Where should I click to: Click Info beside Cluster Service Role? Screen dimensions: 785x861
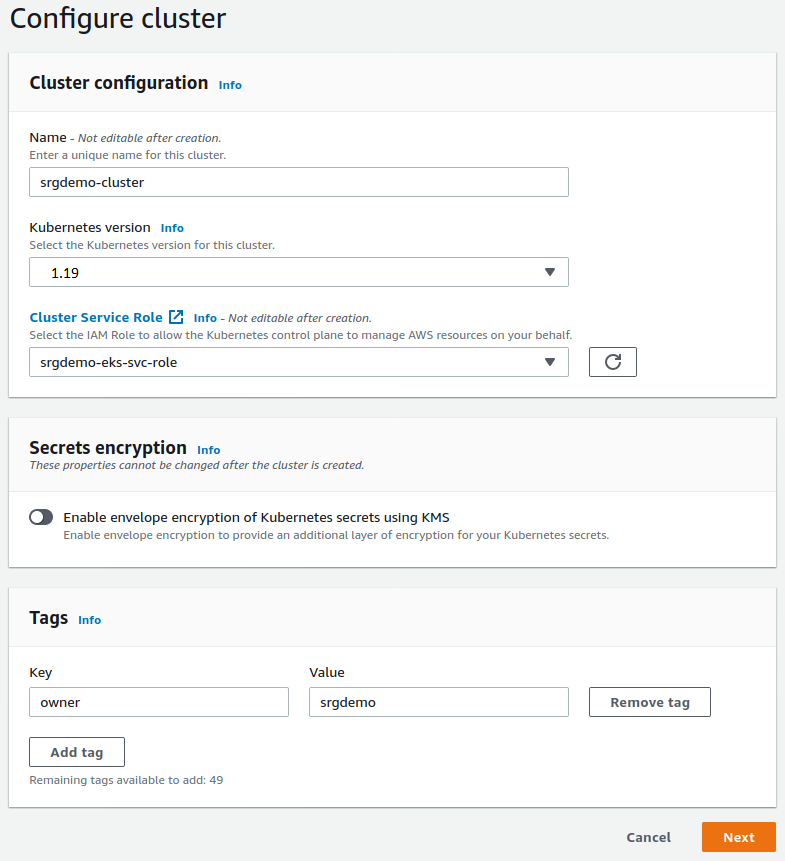205,318
